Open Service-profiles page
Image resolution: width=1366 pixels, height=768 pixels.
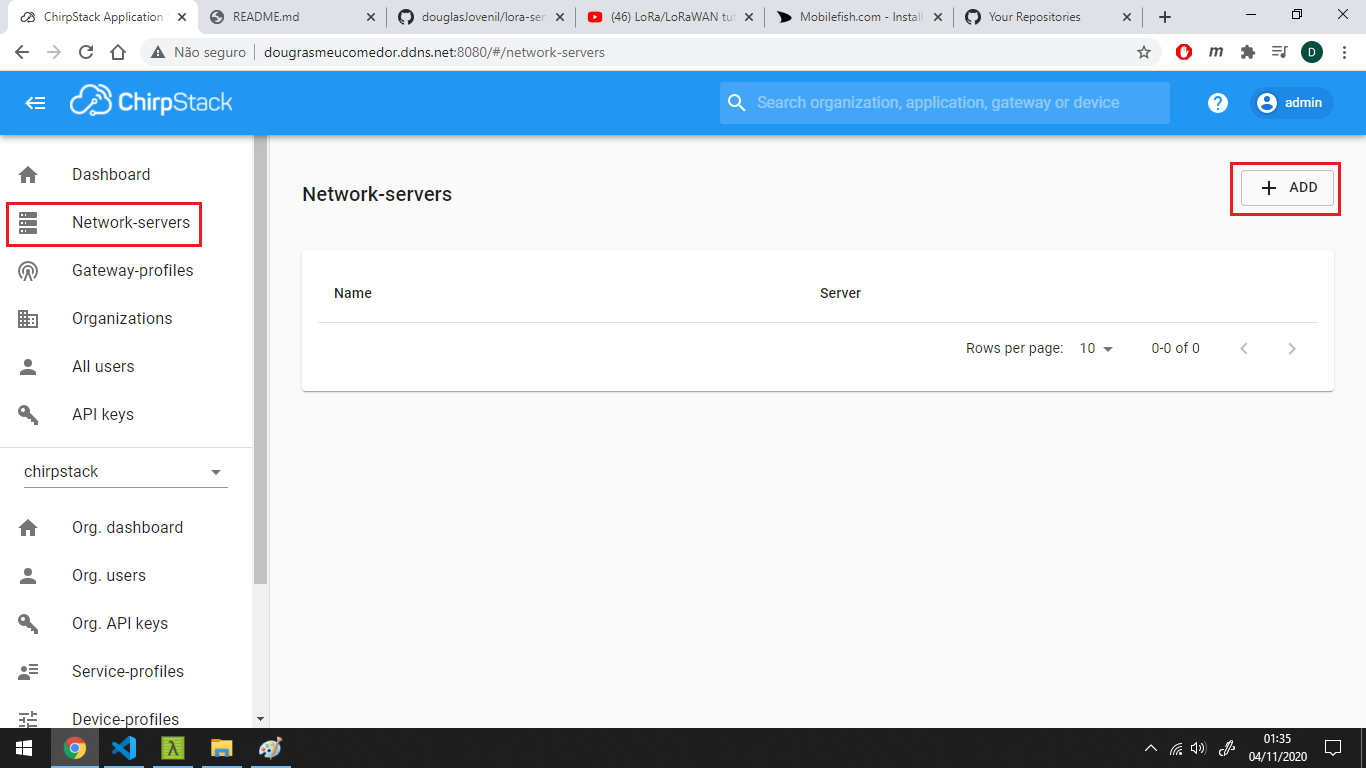tap(128, 671)
